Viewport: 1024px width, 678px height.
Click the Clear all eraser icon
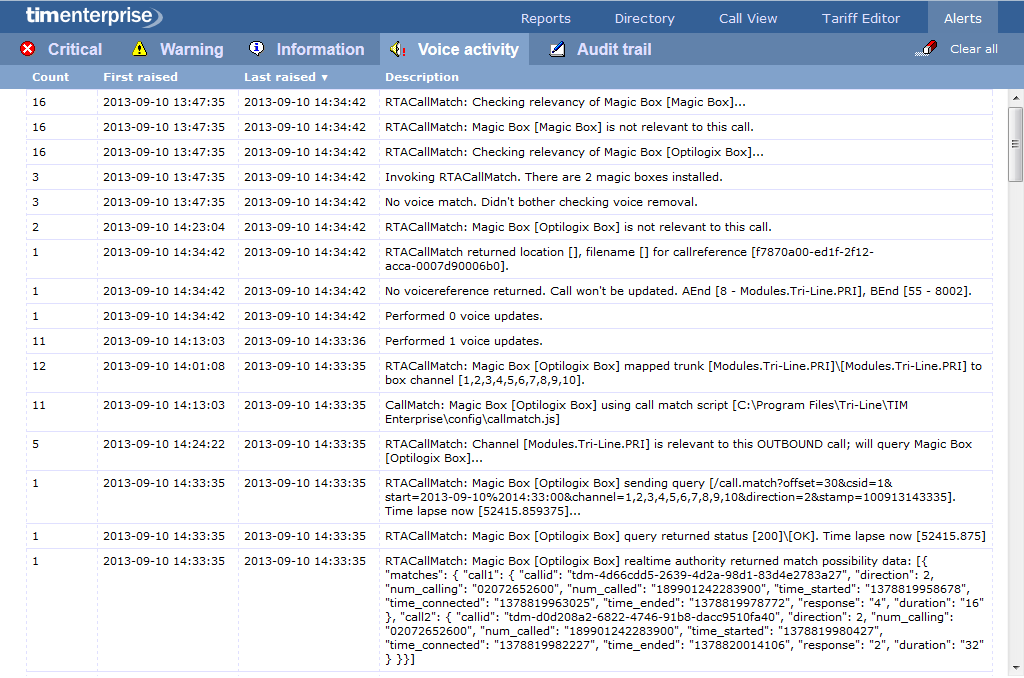(x=926, y=47)
